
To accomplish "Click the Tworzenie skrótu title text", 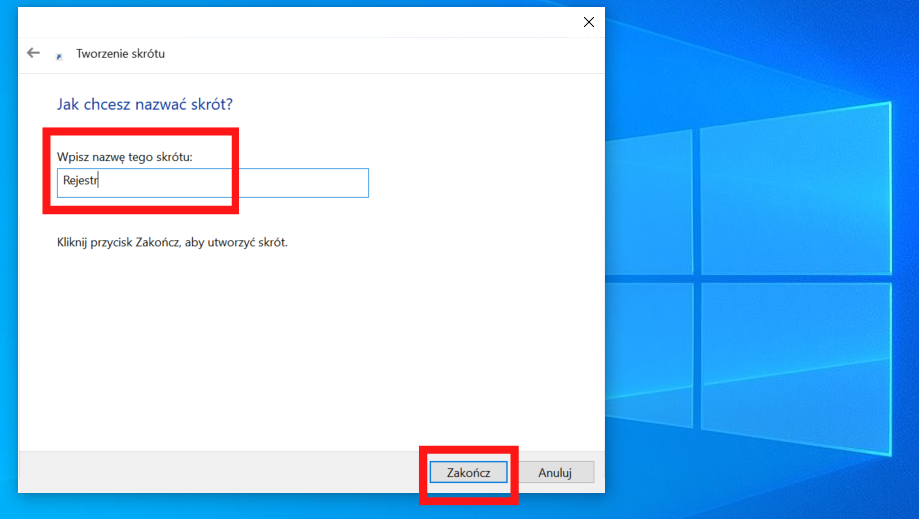I will pyautogui.click(x=120, y=54).
